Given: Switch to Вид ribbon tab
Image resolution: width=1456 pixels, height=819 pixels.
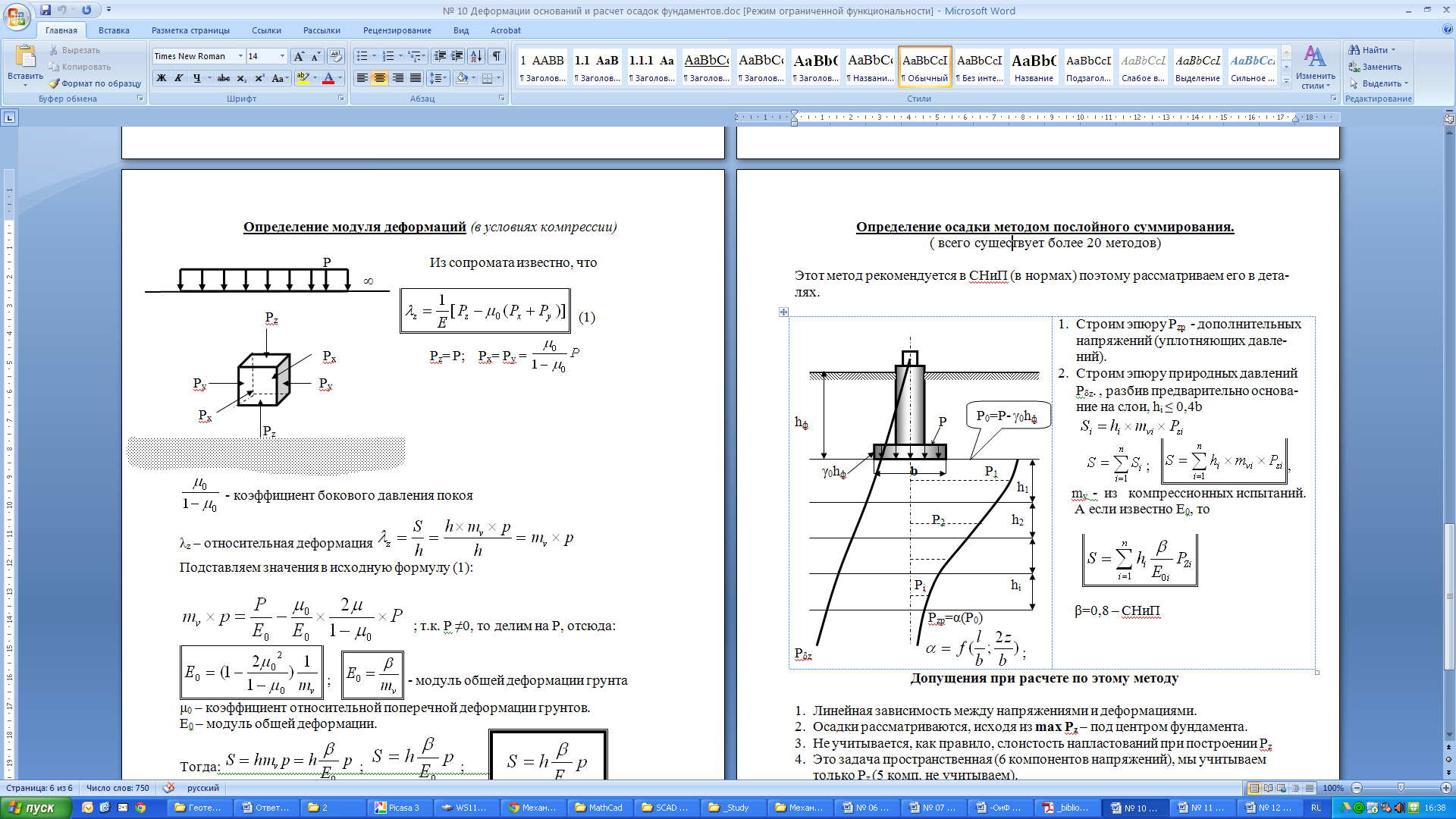Looking at the screenshot, I should [x=461, y=30].
